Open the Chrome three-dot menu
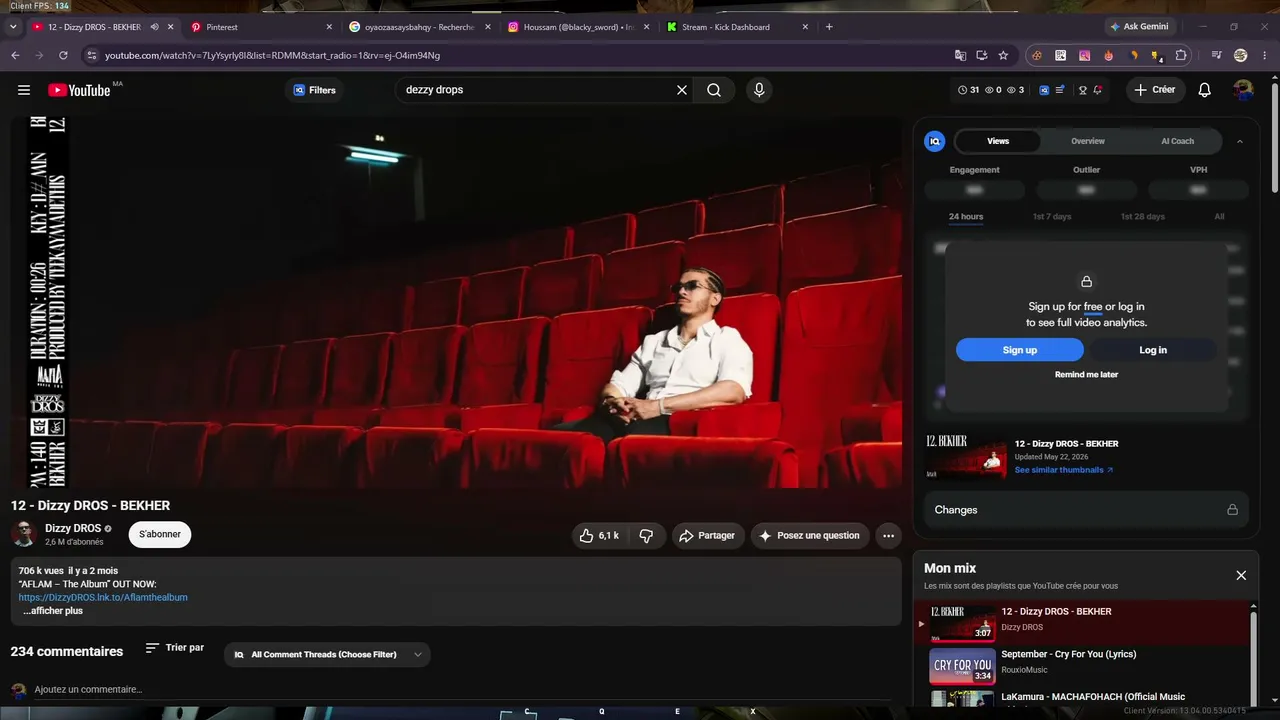 pyautogui.click(x=1265, y=55)
